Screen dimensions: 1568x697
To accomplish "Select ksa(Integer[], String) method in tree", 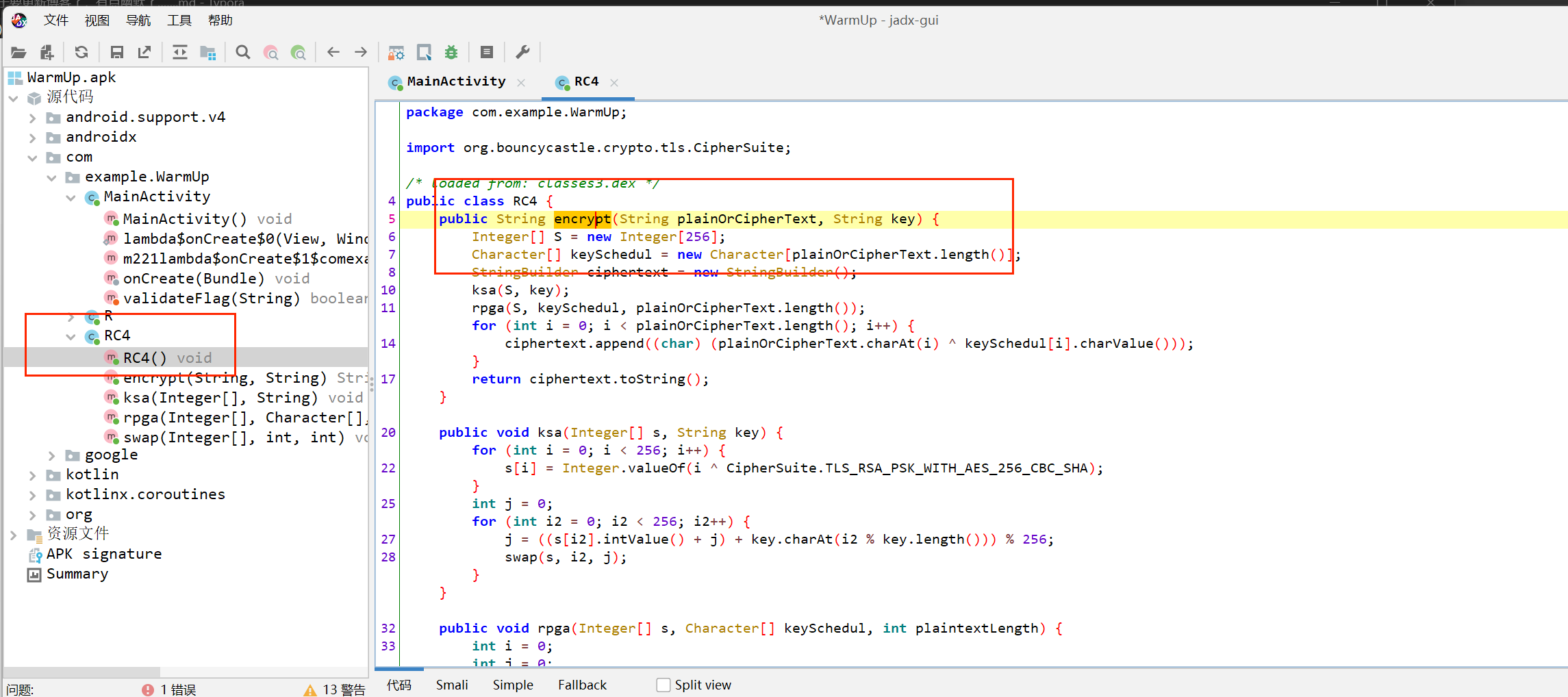I will click(233, 398).
